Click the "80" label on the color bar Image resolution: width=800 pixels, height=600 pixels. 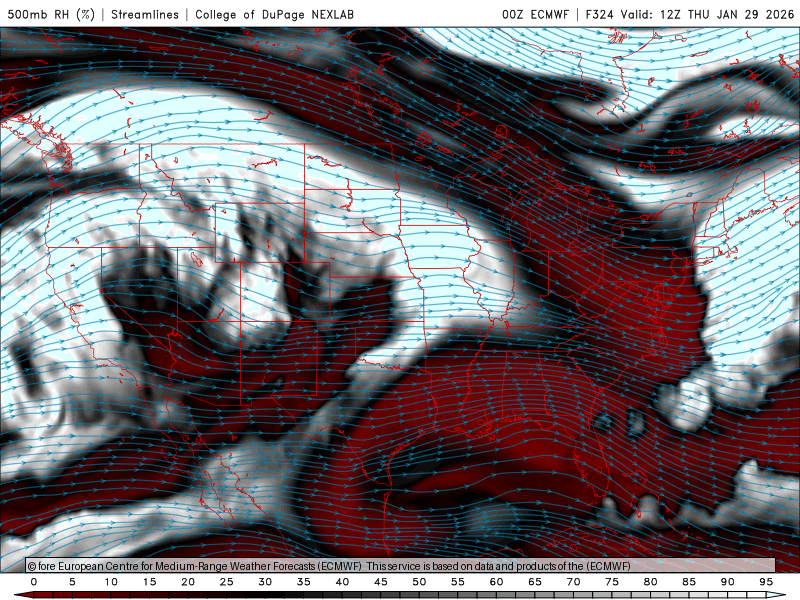click(650, 582)
